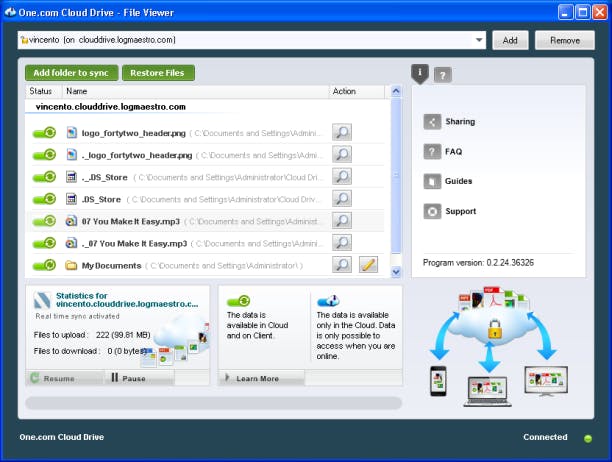Open magnifier for 07 You Make It Easy.mp3
The width and height of the screenshot is (612, 462).
coord(342,220)
